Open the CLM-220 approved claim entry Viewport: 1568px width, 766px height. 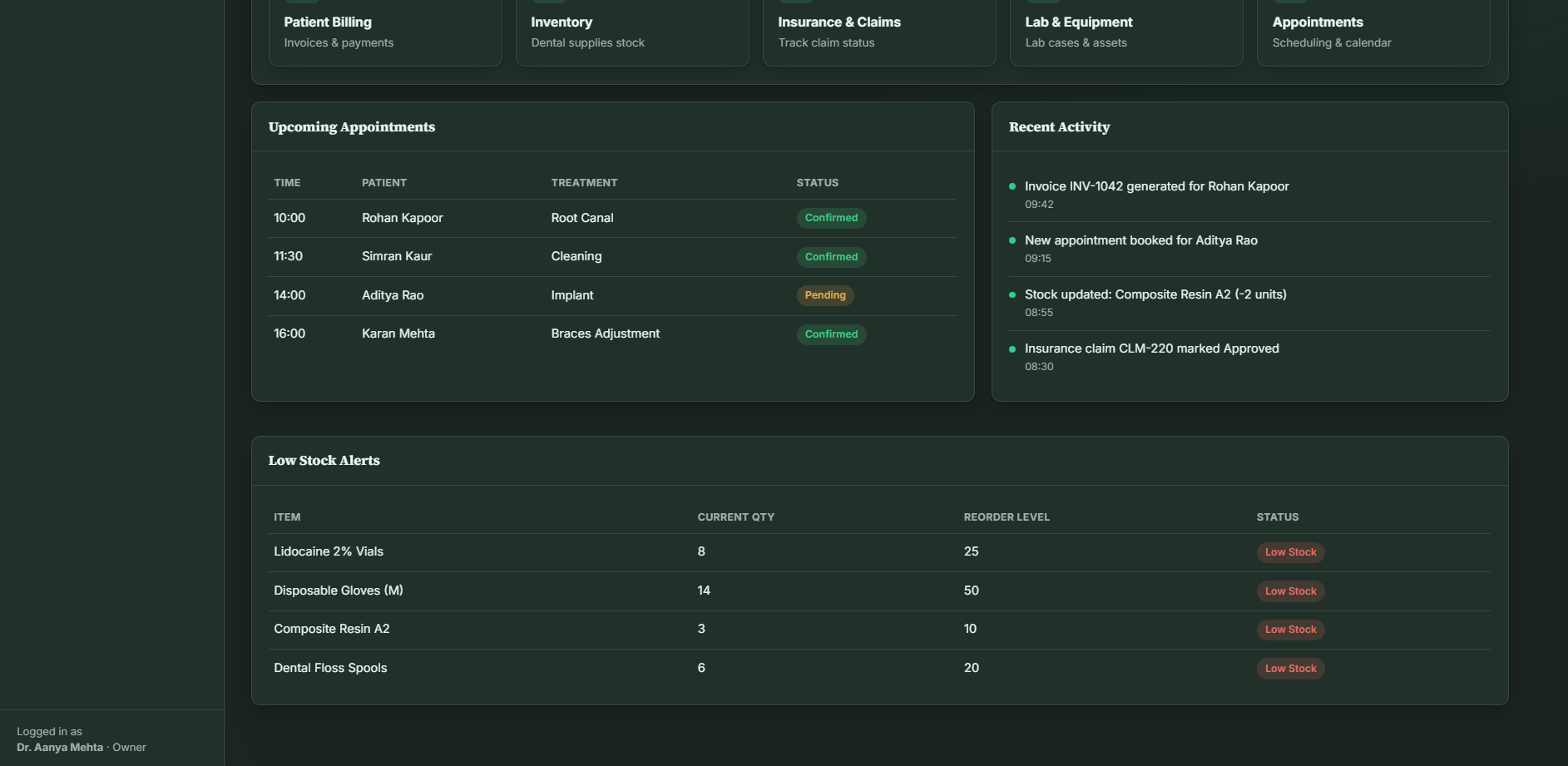coord(1249,357)
